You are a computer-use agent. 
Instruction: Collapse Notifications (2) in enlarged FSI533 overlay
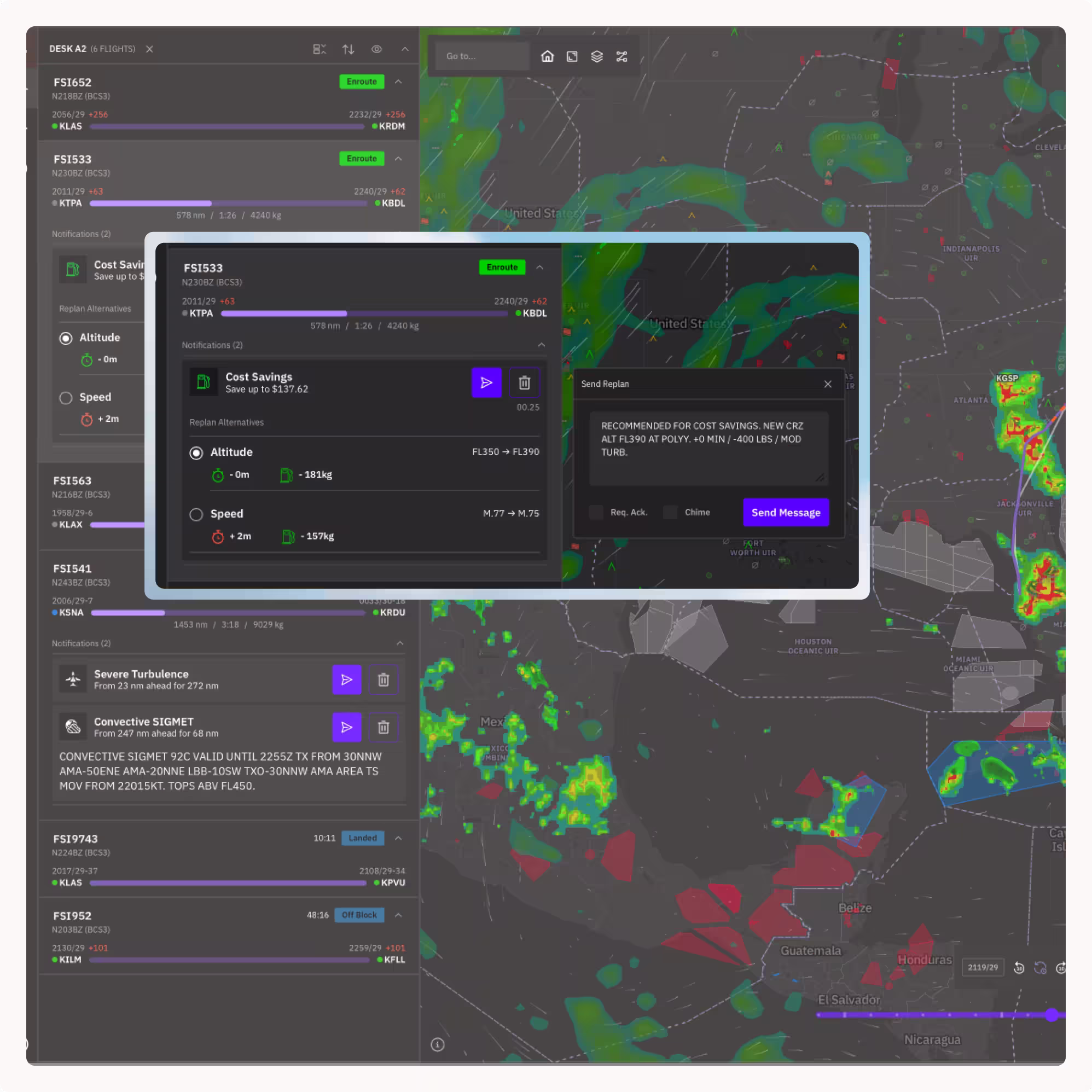(542, 345)
